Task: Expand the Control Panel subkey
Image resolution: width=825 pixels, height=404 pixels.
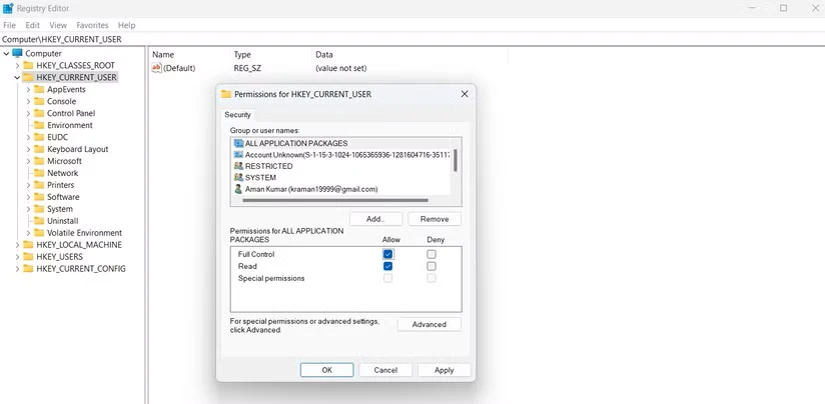Action: (28, 113)
